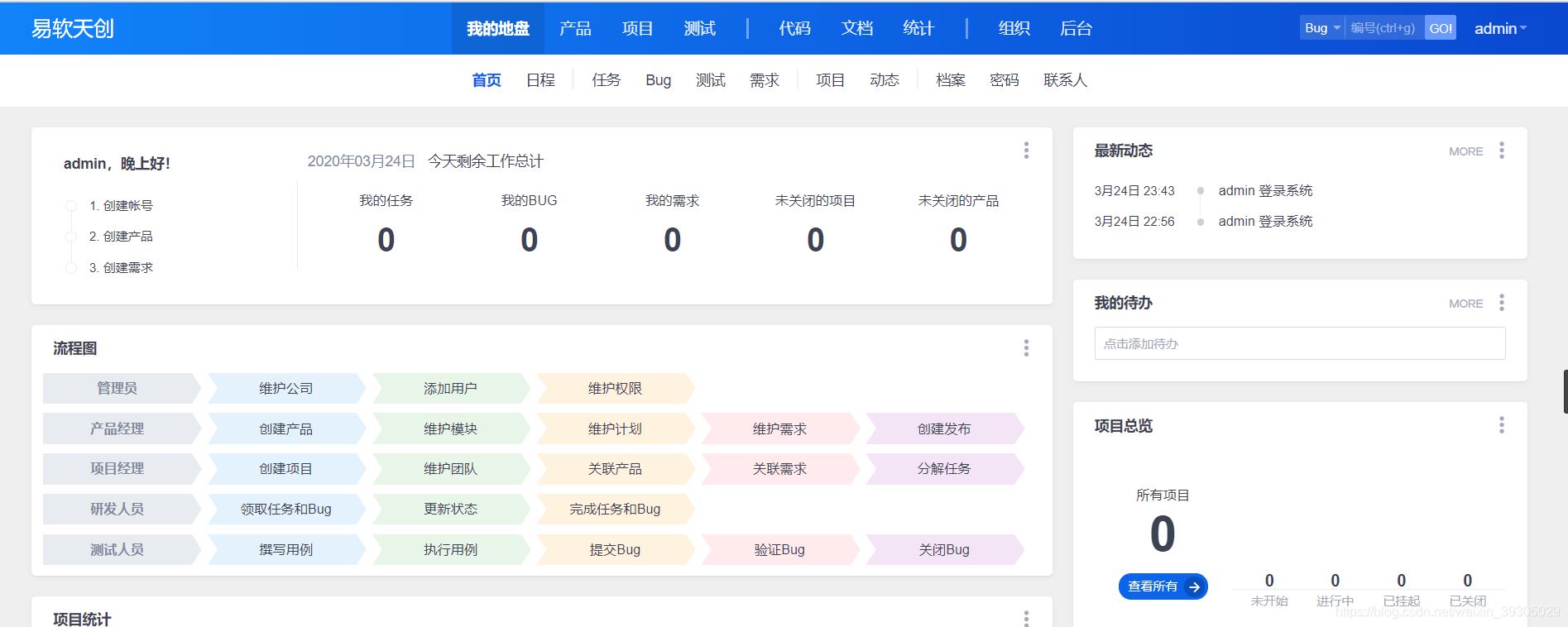
Task: Click 维护模块 flow step
Action: pyautogui.click(x=451, y=428)
